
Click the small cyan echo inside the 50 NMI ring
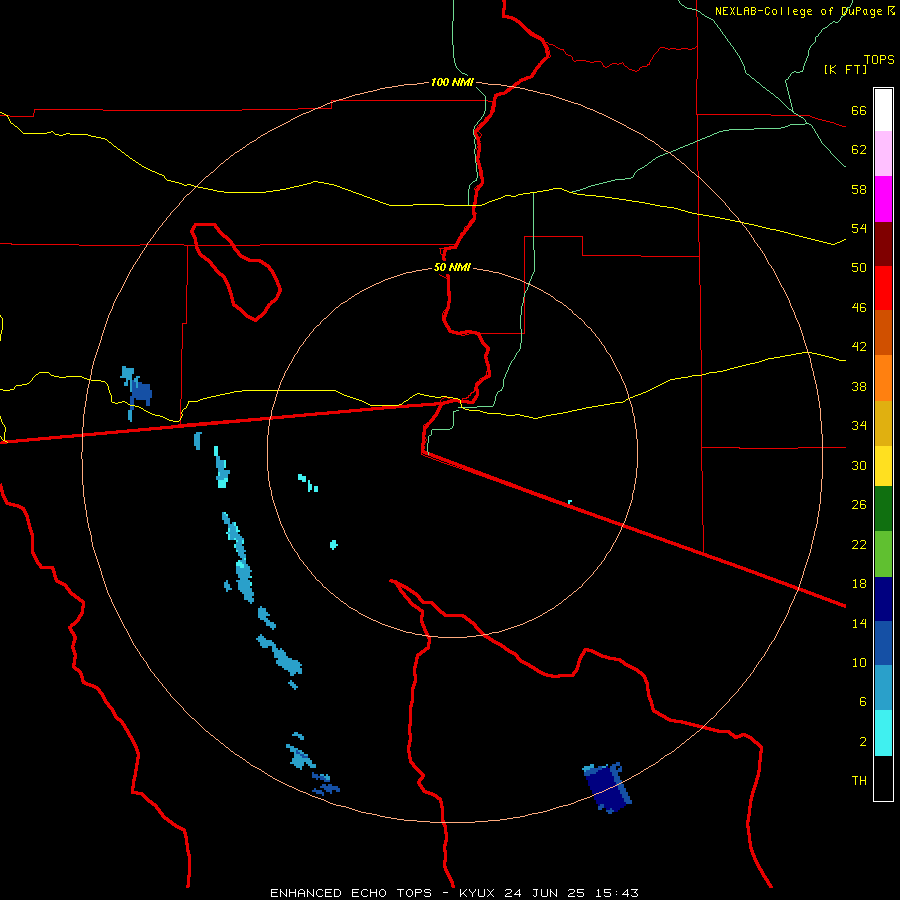[x=333, y=544]
